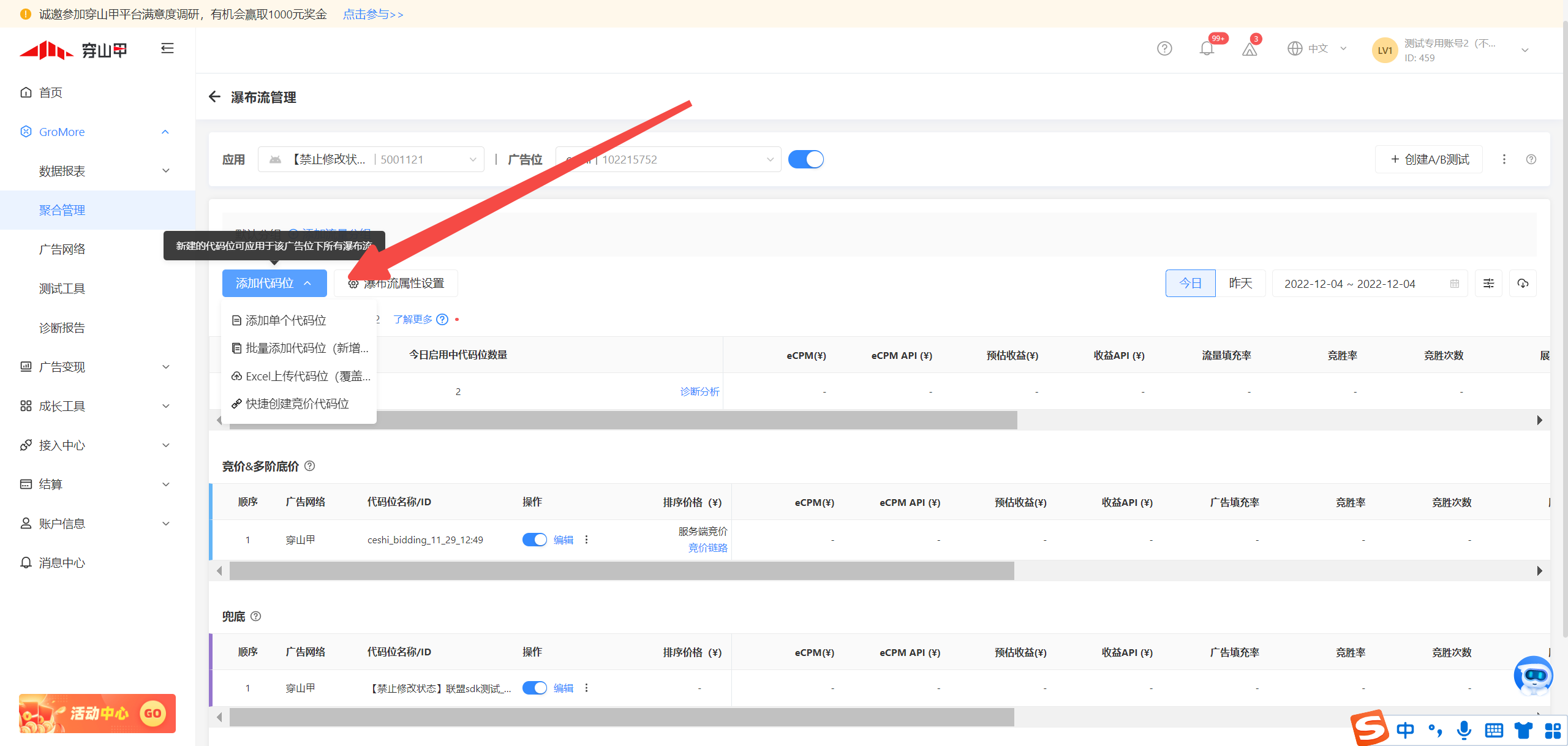1568x746 pixels.
Task: Expand 成长工具 sidebar section
Action: [165, 406]
